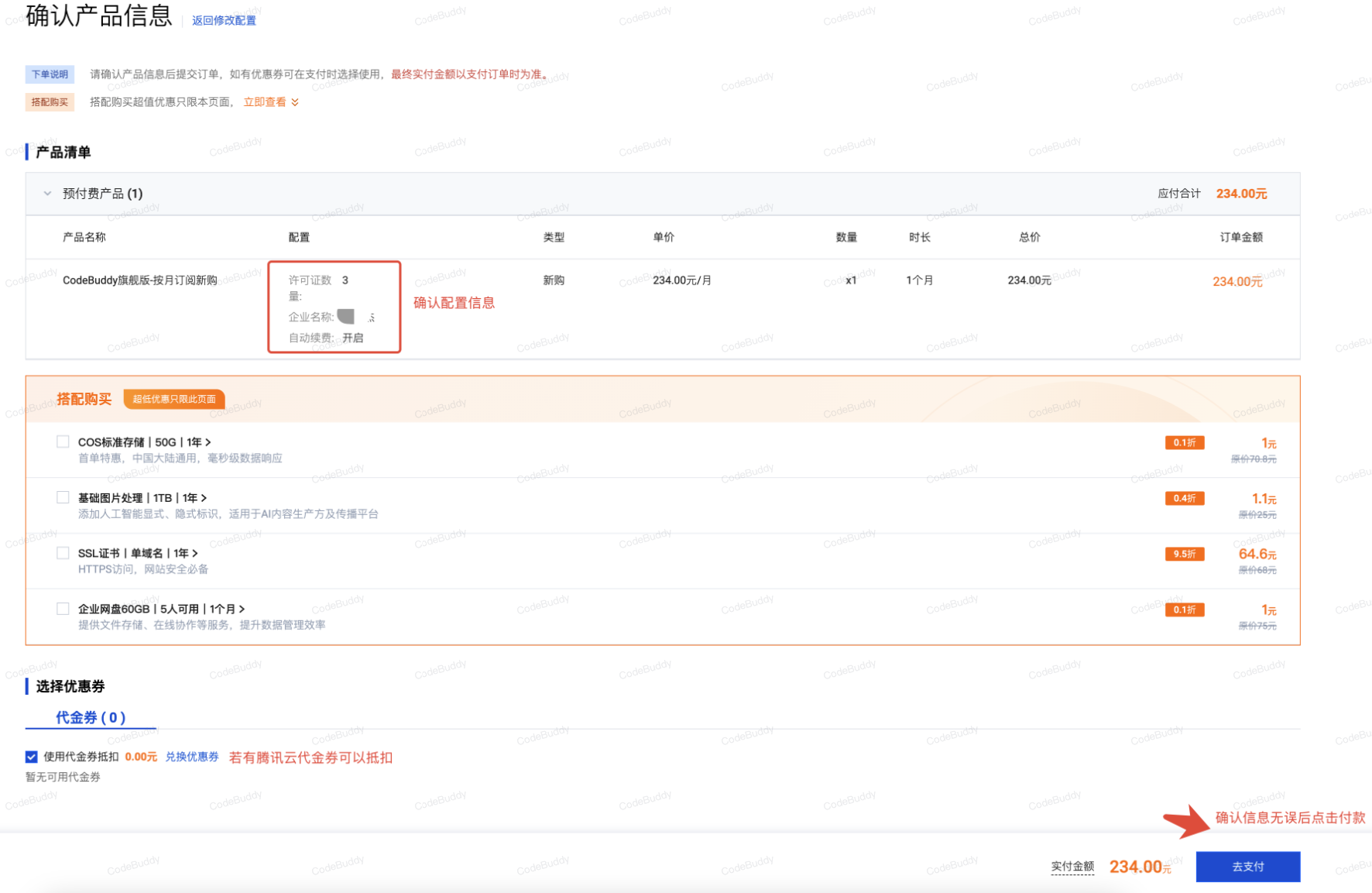Click the 搭配购买 orange tag
Image resolution: width=1372 pixels, height=893 pixels.
coord(50,102)
